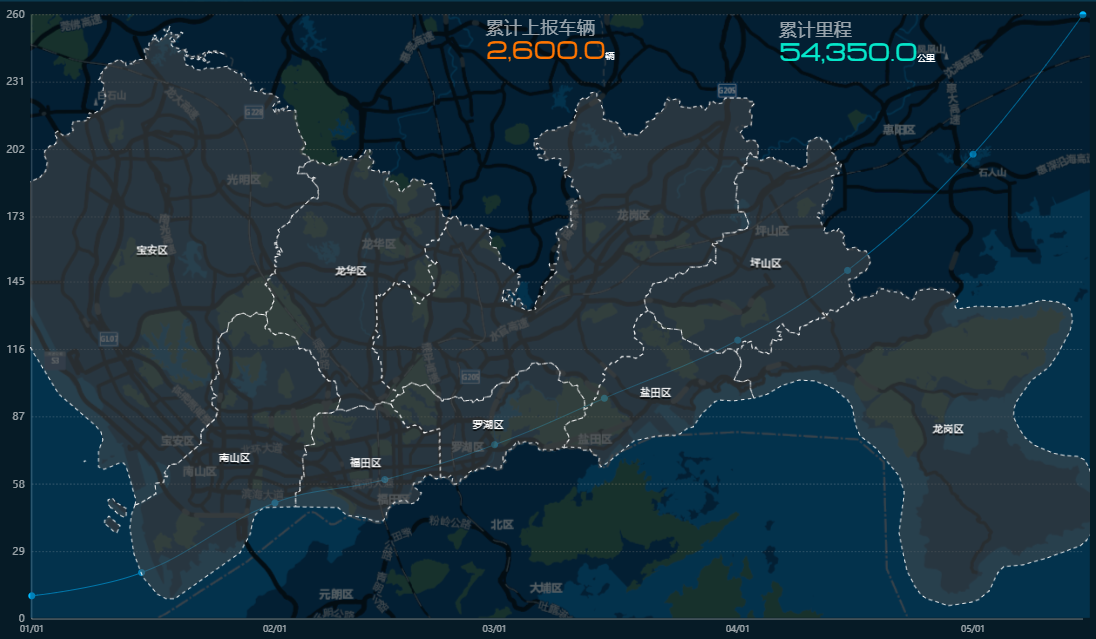Screen dimensions: 1096x639
Task: Click the 87 y-axis label
Action: [18, 416]
